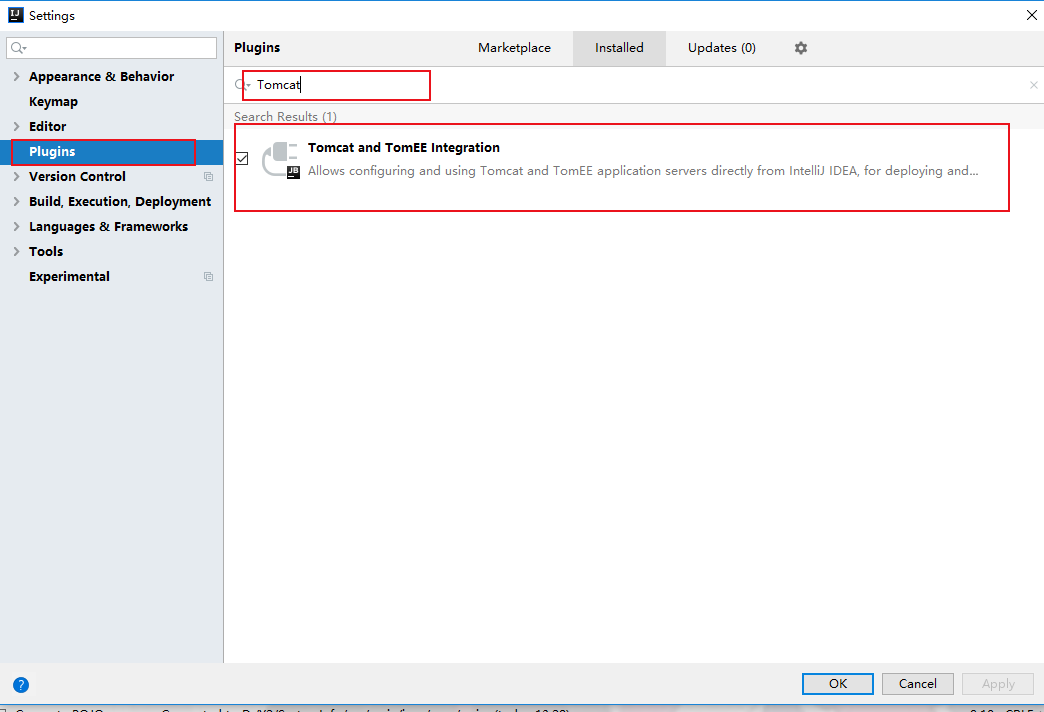Select Keymap in the settings tree
This screenshot has height=712, width=1044.
click(53, 102)
